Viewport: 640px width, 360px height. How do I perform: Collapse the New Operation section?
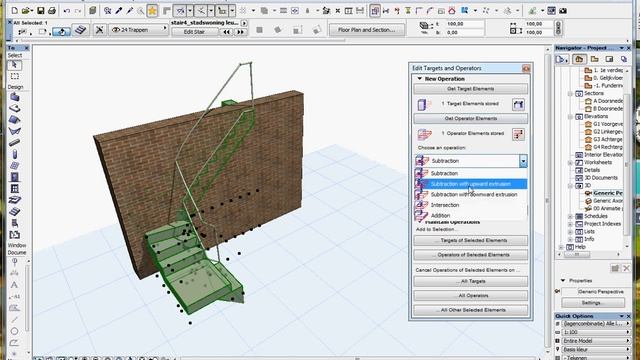[420, 78]
